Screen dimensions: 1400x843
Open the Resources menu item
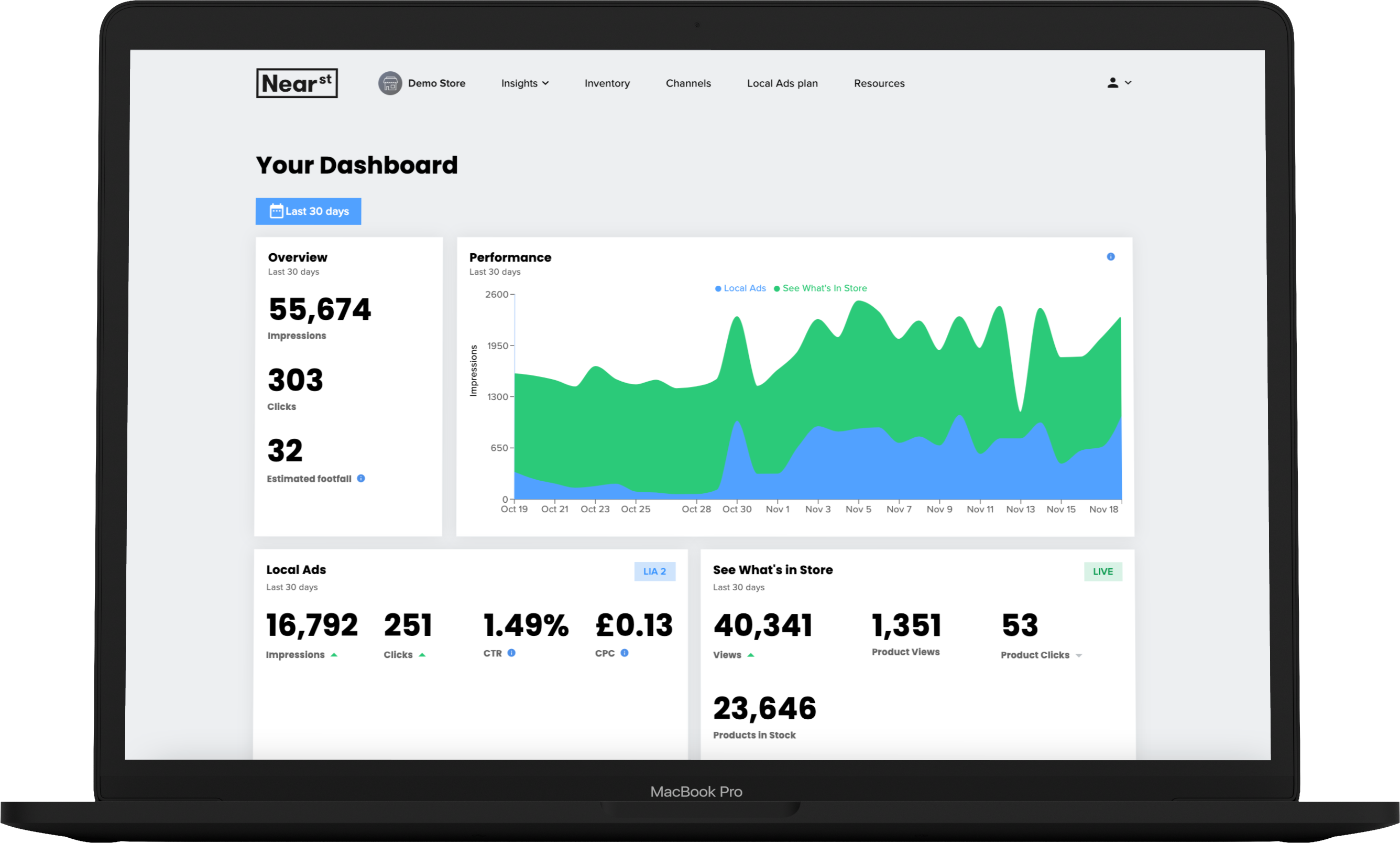click(x=879, y=83)
